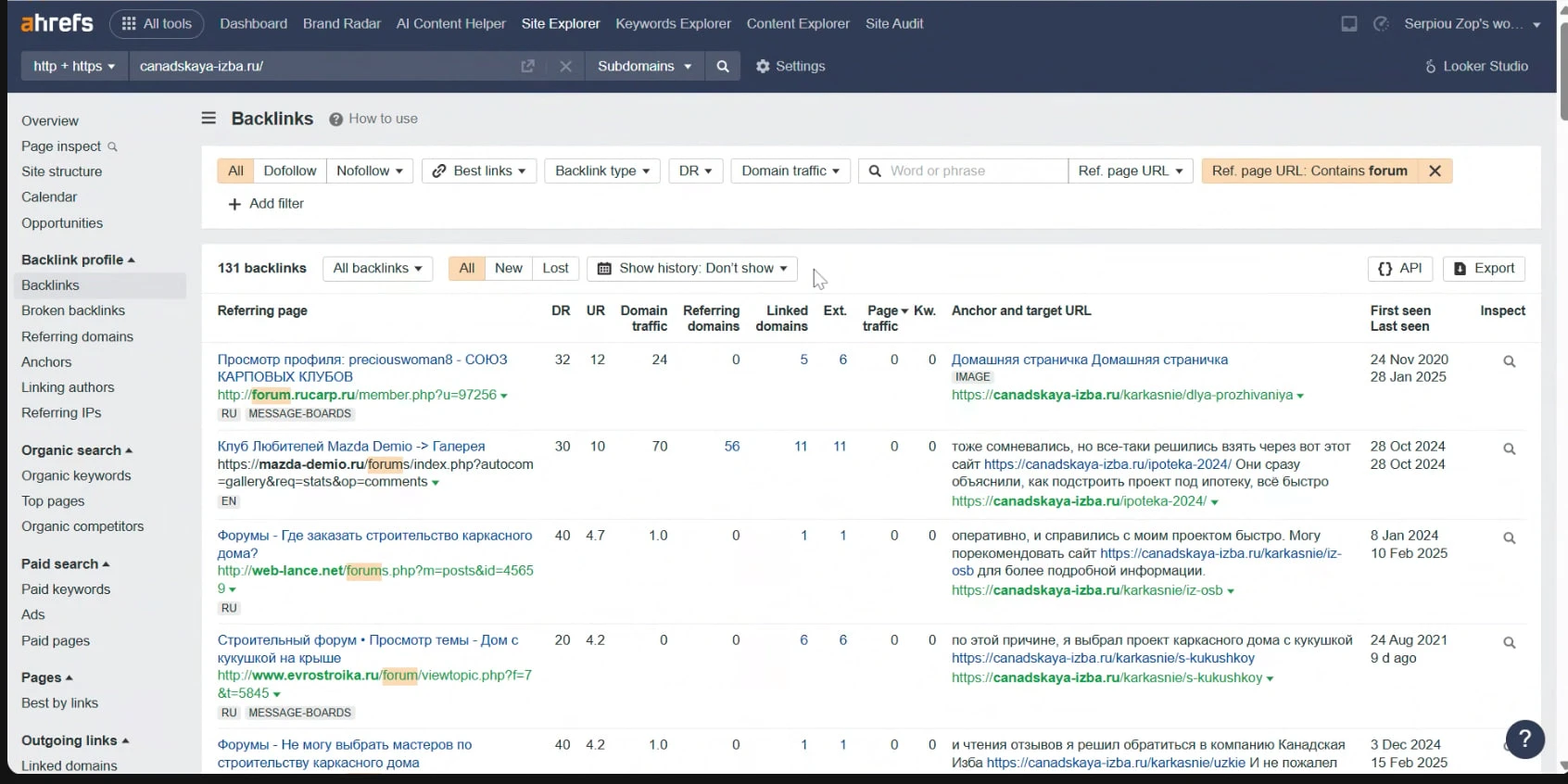The image size is (1568, 784).
Task: Open the Show history dropdown
Action: point(692,269)
